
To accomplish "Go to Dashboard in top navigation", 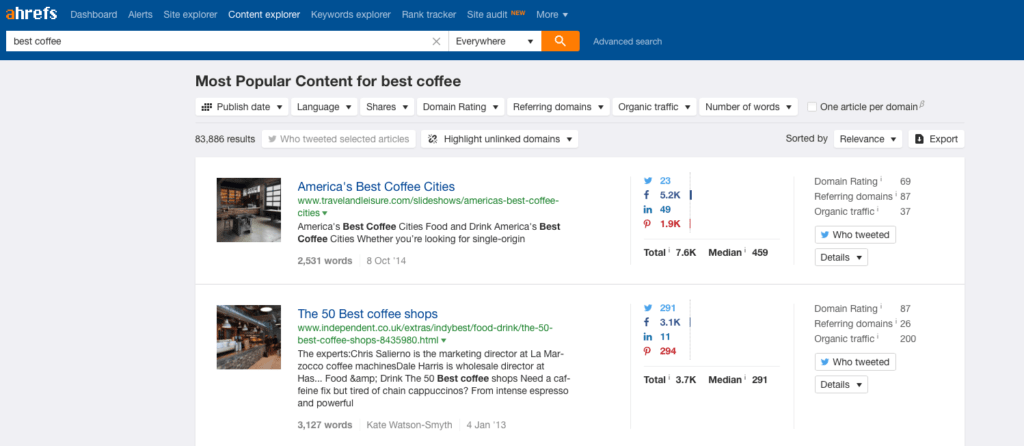I will 94,14.
